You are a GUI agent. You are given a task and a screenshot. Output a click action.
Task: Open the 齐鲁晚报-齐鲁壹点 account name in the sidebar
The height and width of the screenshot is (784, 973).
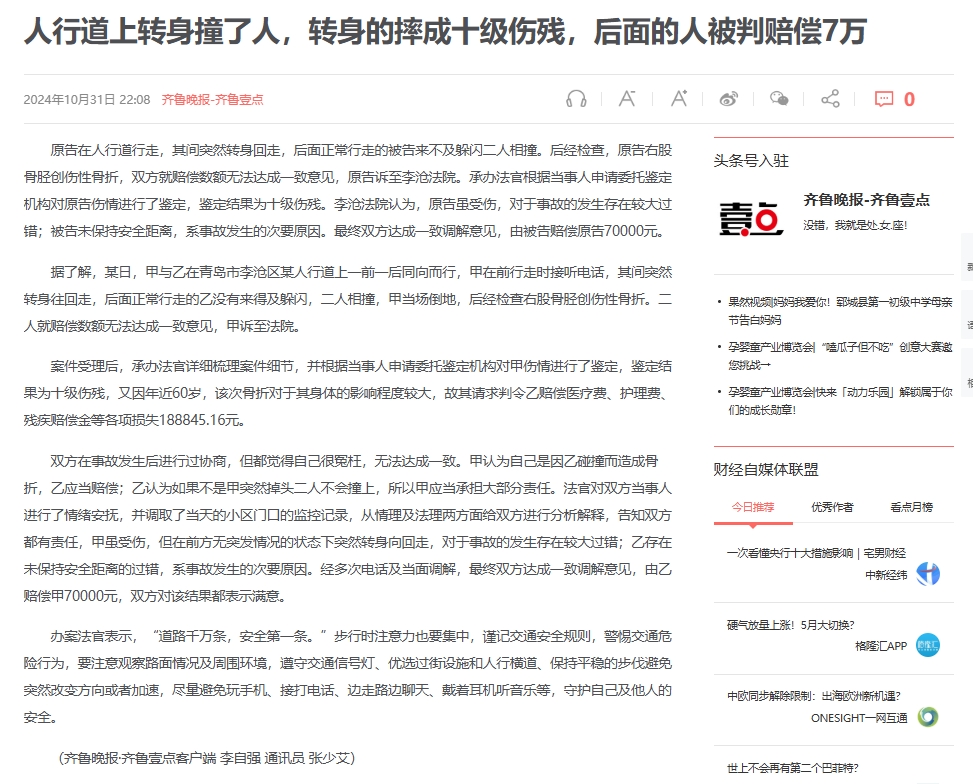pos(866,200)
